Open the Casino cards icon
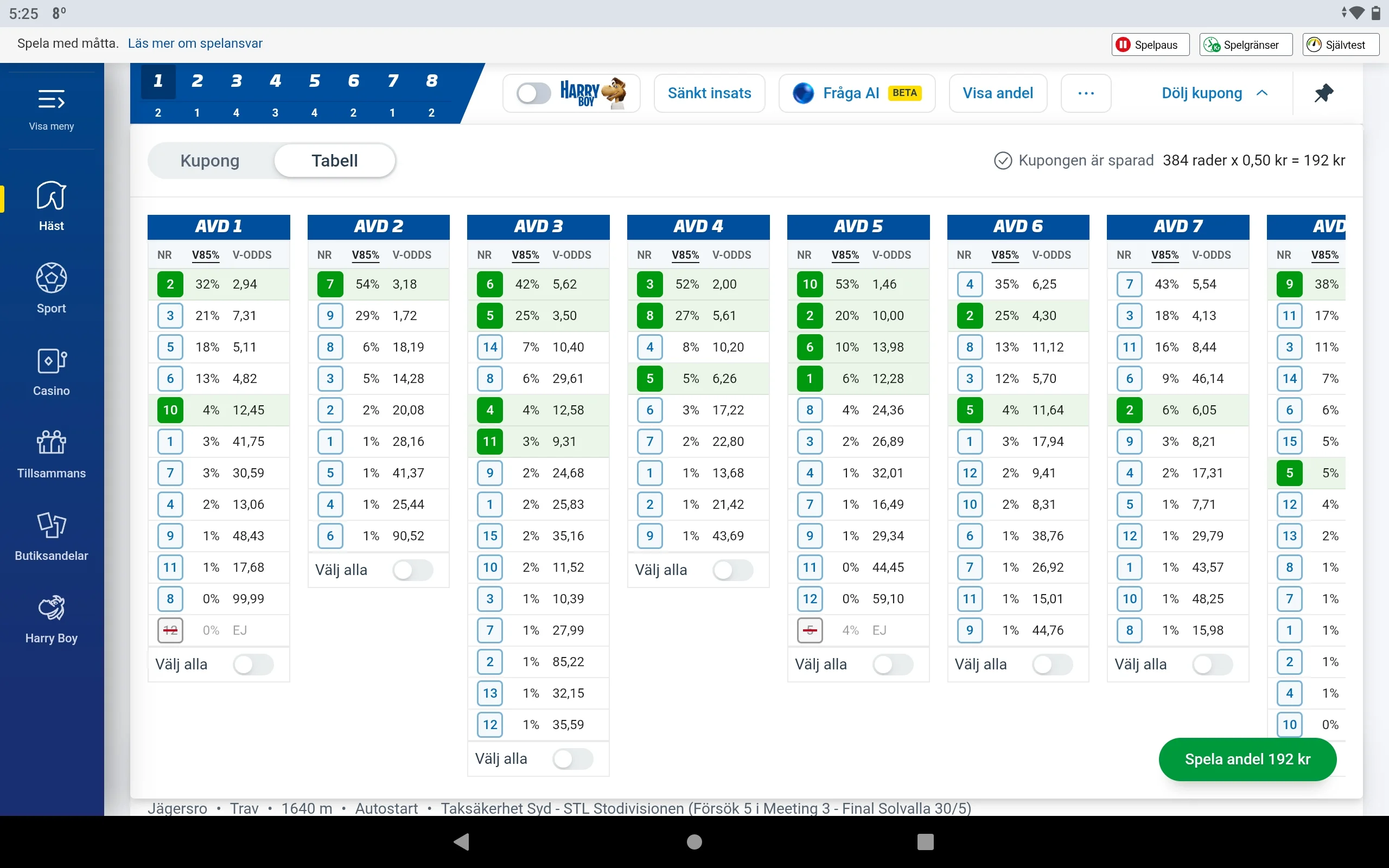Screen dimensions: 1389x868 tap(51, 361)
